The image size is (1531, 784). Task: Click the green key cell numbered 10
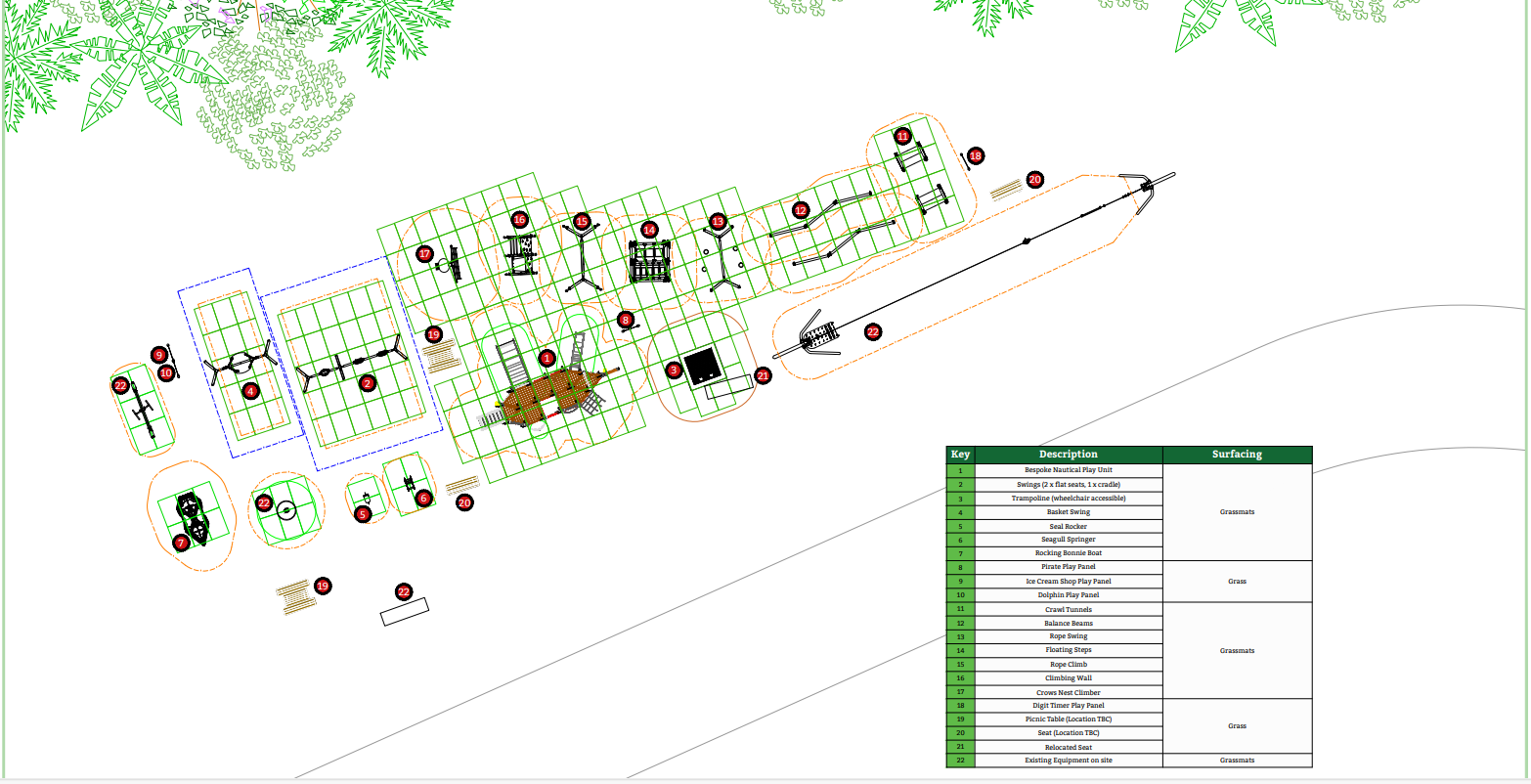(959, 595)
